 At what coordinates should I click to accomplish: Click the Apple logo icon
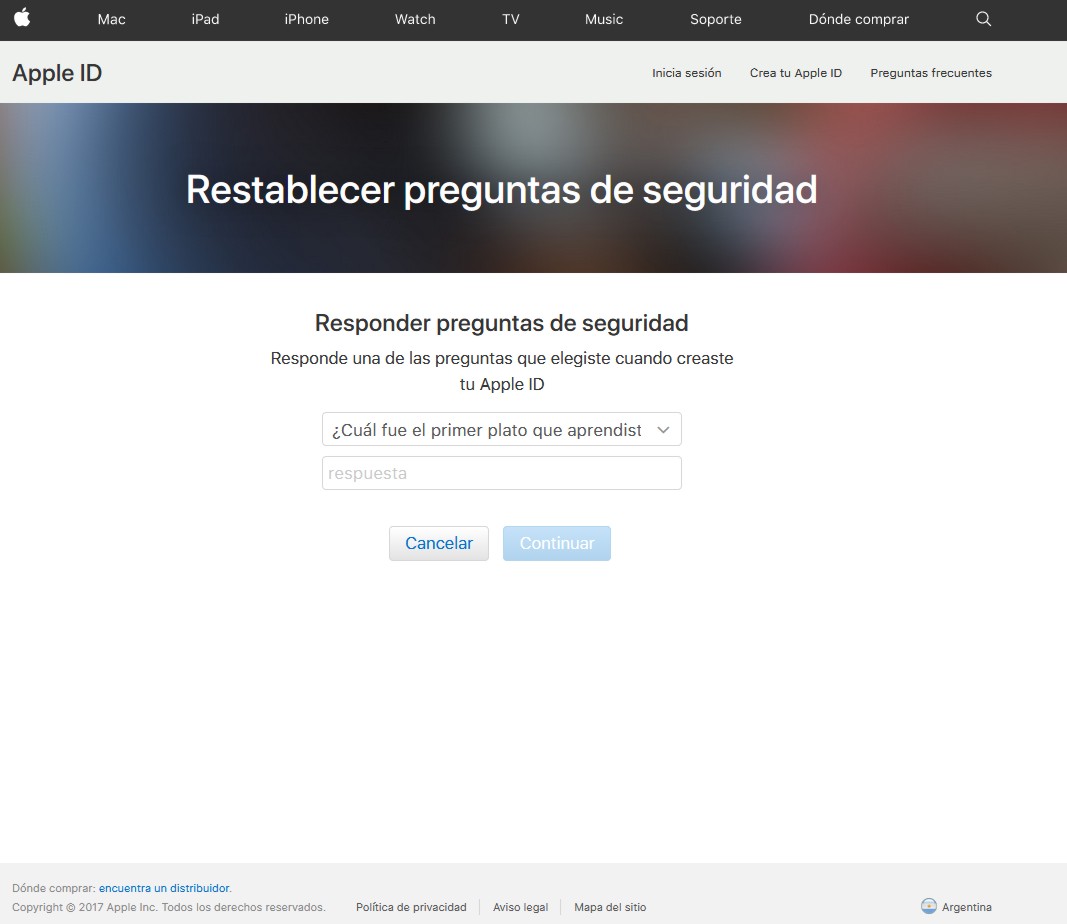pyautogui.click(x=22, y=18)
